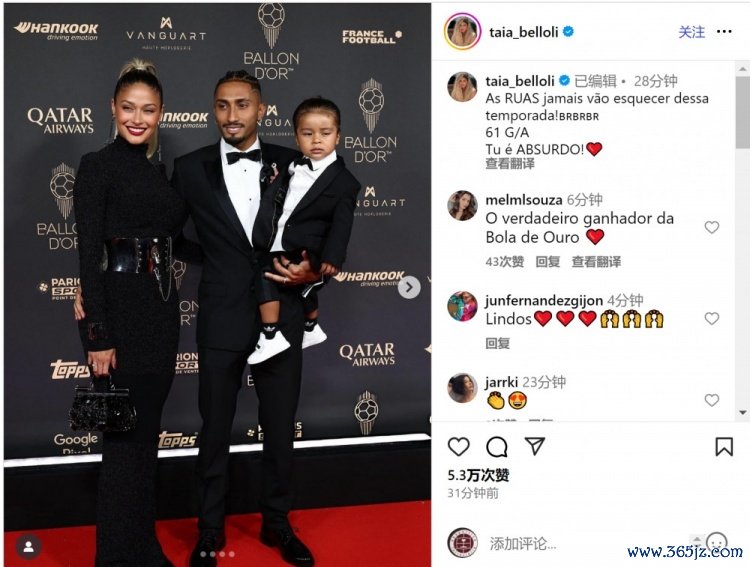
Task: Show tagged people icon on photo
Action: [28, 546]
